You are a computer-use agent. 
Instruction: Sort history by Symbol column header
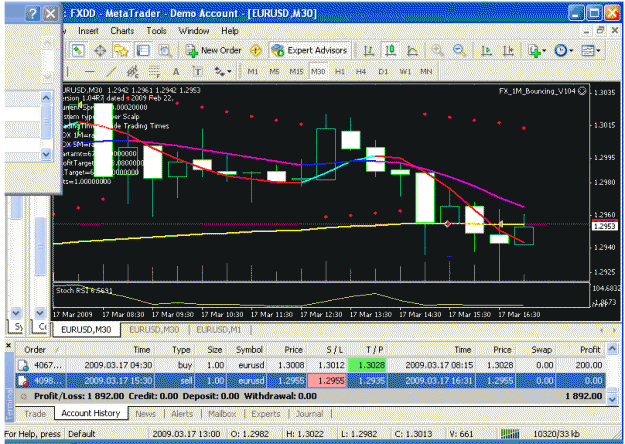pos(249,350)
